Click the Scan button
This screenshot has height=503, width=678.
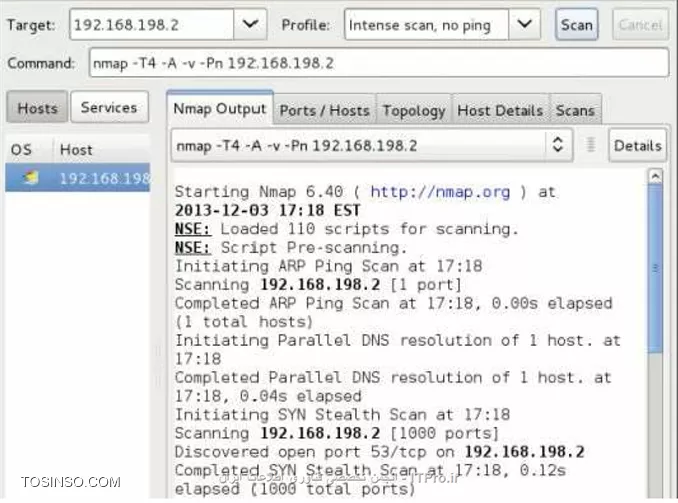coord(577,25)
